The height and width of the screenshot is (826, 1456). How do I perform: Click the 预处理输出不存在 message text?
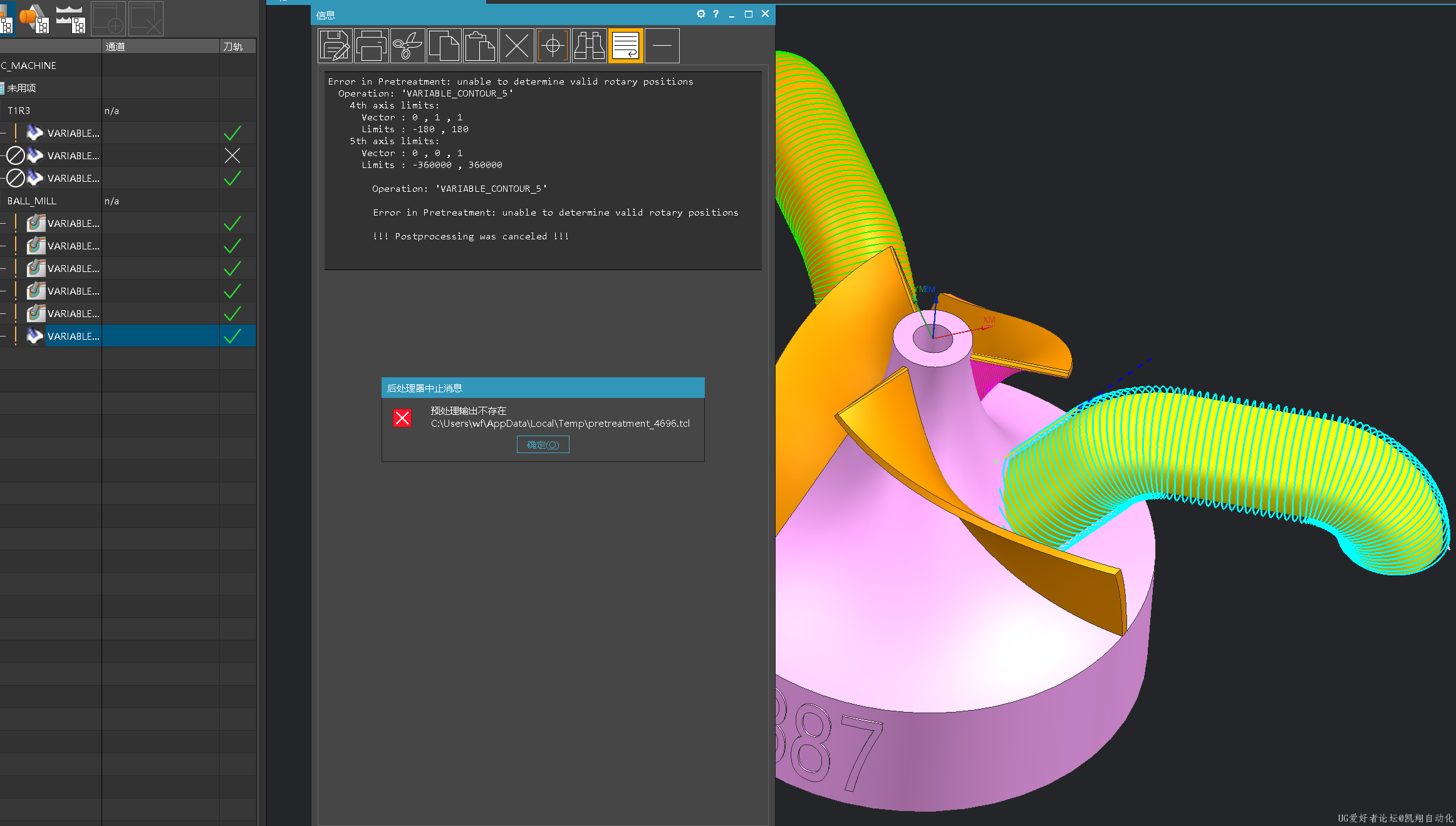pos(469,411)
